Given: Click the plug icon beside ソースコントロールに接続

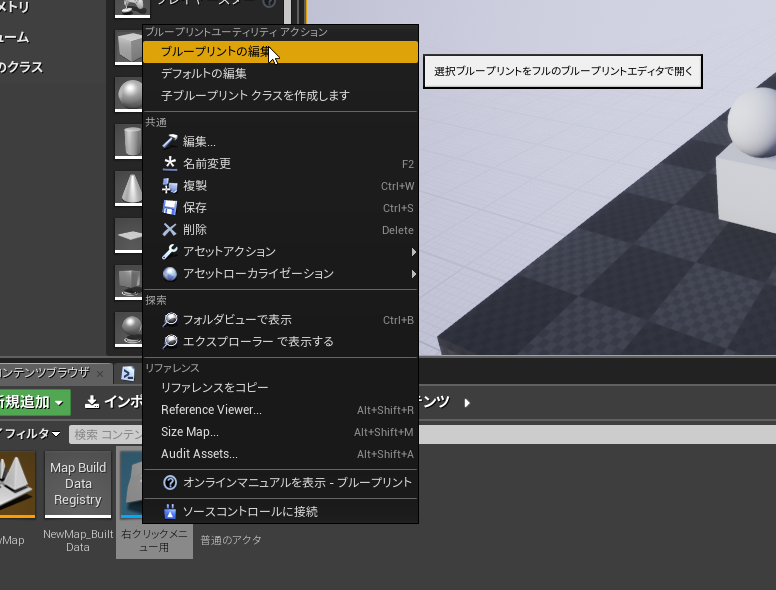Looking at the screenshot, I should pyautogui.click(x=170, y=512).
